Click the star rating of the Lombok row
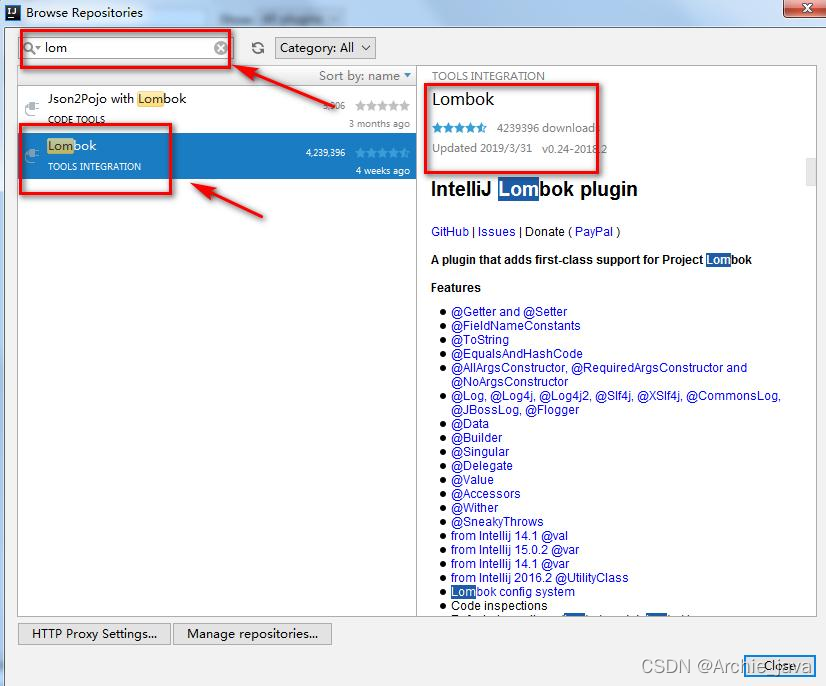 coord(382,153)
